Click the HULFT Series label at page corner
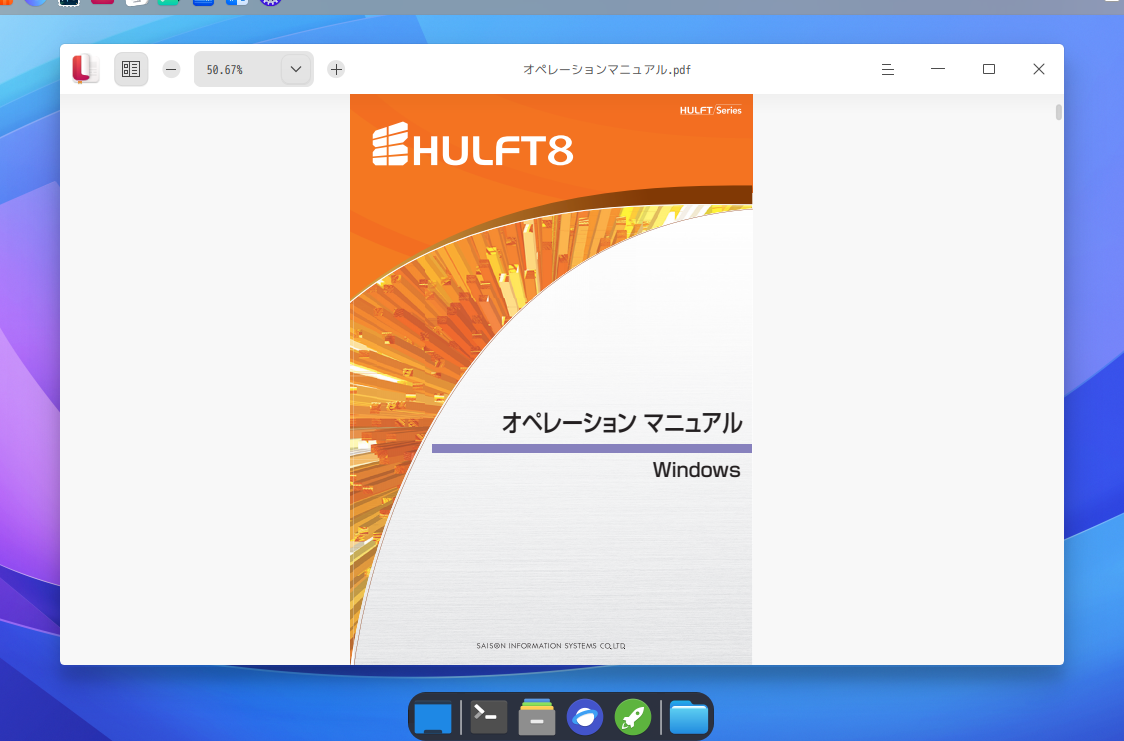Screen dimensions: 1124x741 (x=710, y=110)
